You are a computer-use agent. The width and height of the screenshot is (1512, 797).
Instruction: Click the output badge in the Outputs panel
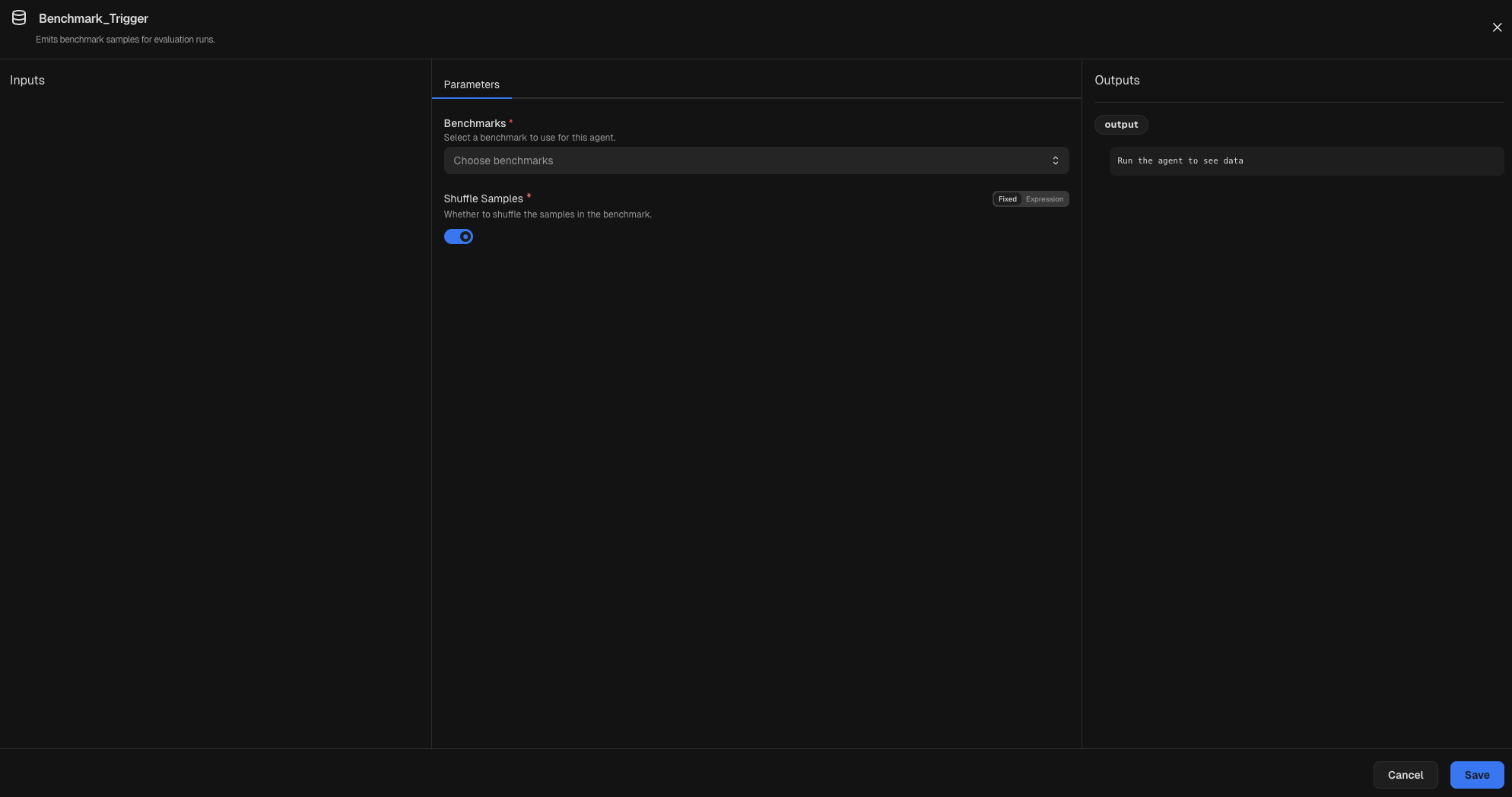[1121, 124]
